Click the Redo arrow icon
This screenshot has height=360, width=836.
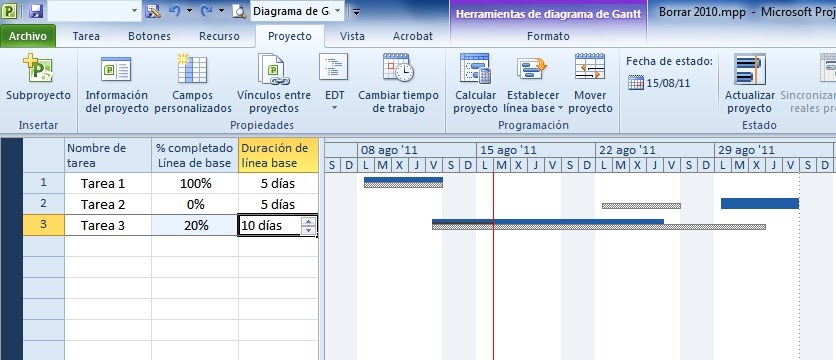coord(206,11)
